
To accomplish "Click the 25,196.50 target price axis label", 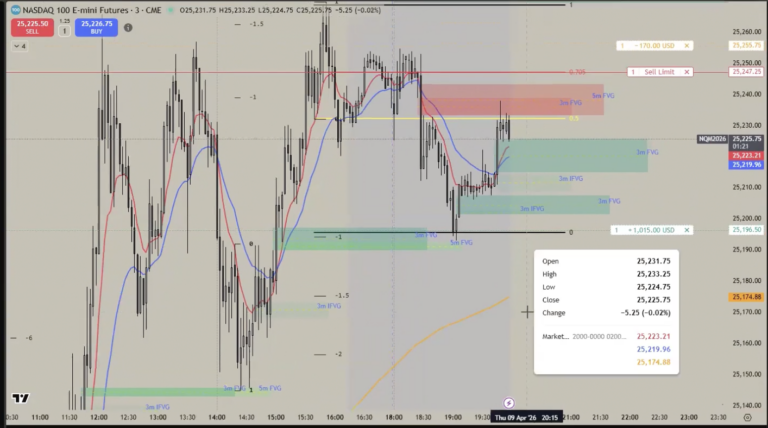I will tap(746, 230).
